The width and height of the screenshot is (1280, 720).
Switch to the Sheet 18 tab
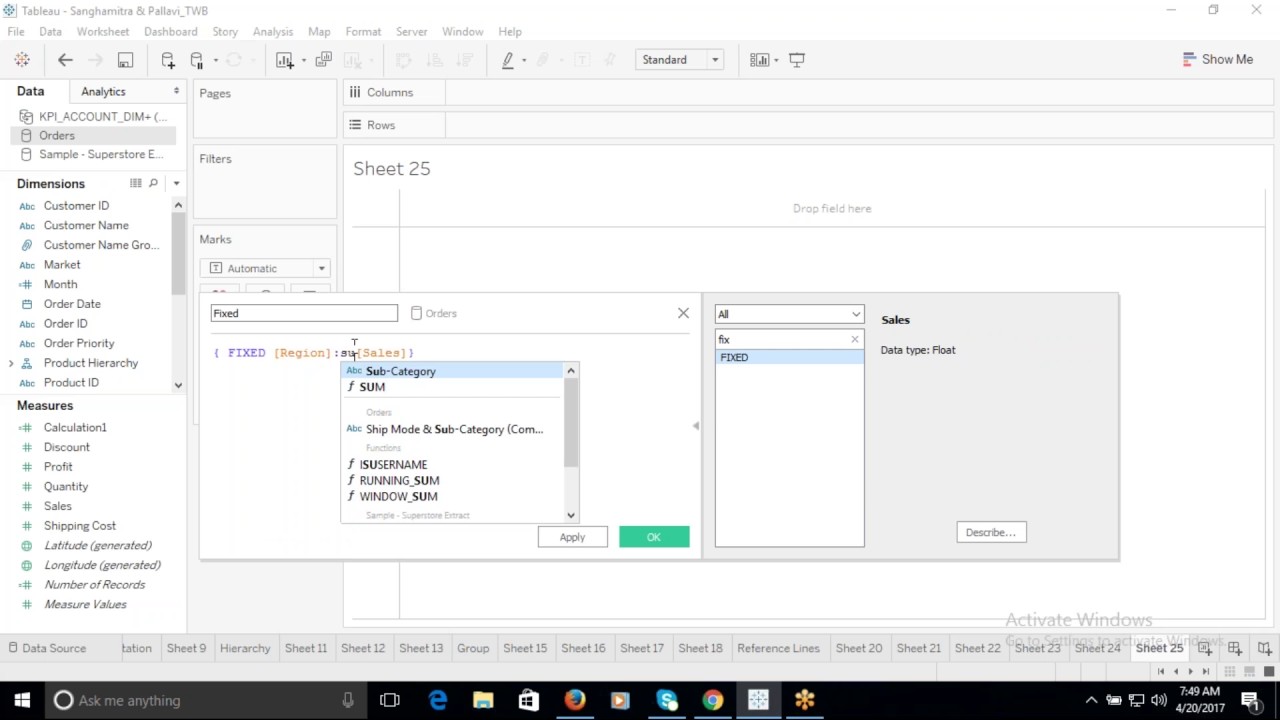pos(700,648)
